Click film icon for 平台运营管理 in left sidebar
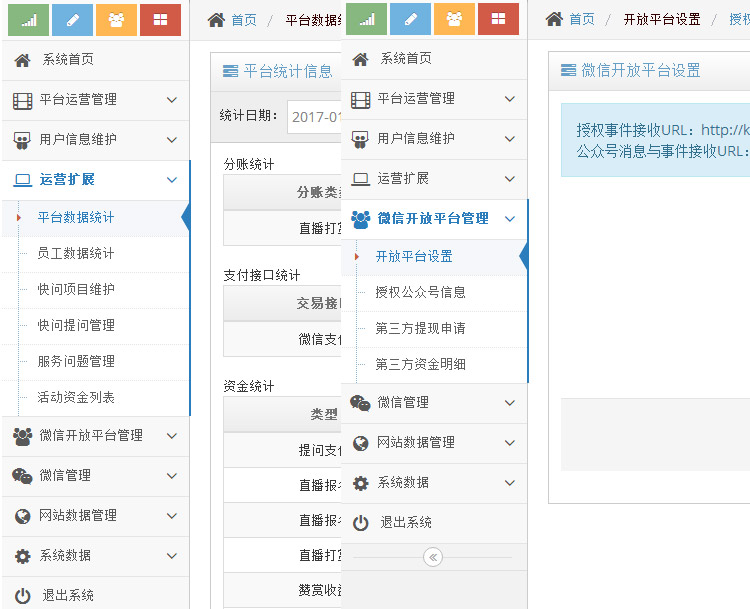This screenshot has width=750, height=609. point(22,100)
